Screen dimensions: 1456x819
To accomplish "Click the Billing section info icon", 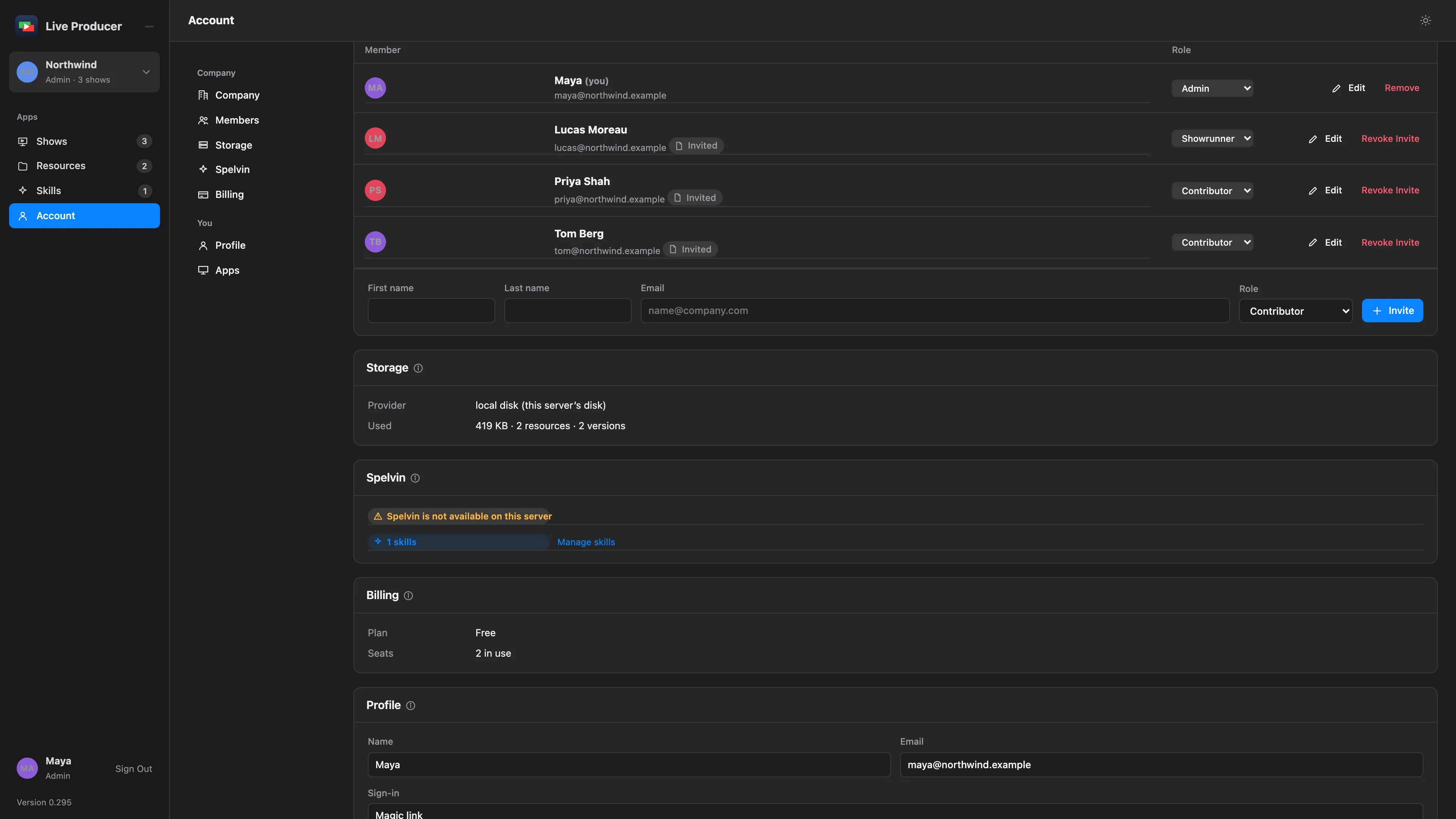I will [408, 596].
